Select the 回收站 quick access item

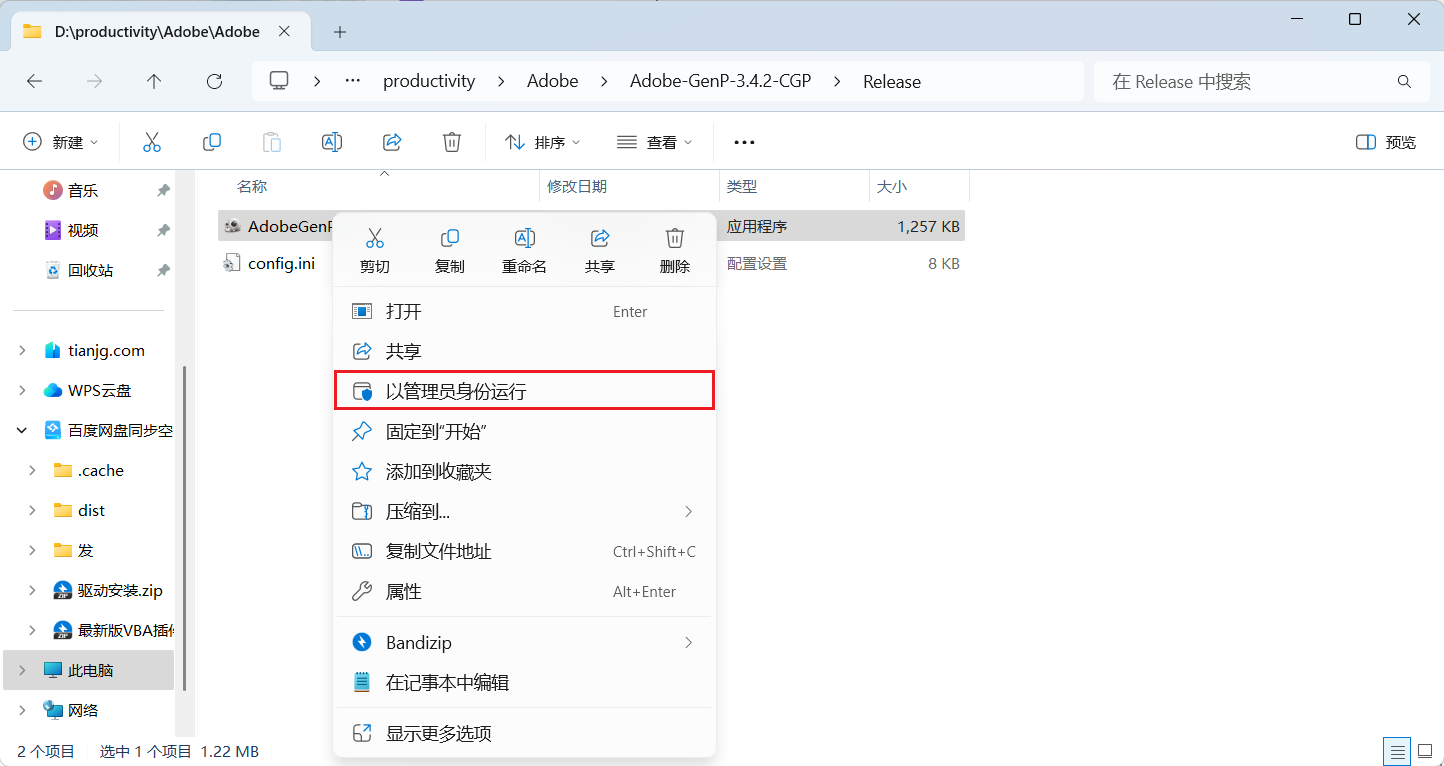point(90,270)
